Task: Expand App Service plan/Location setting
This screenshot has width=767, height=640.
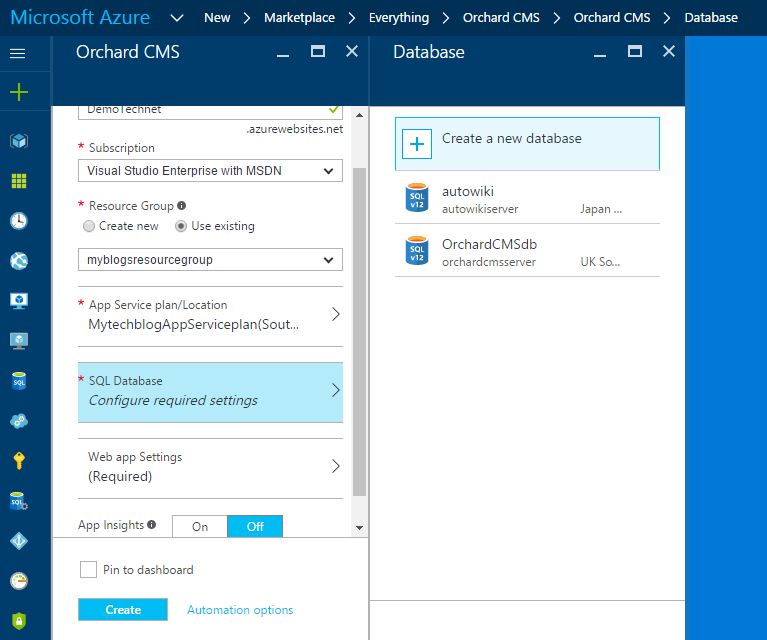Action: click(210, 315)
